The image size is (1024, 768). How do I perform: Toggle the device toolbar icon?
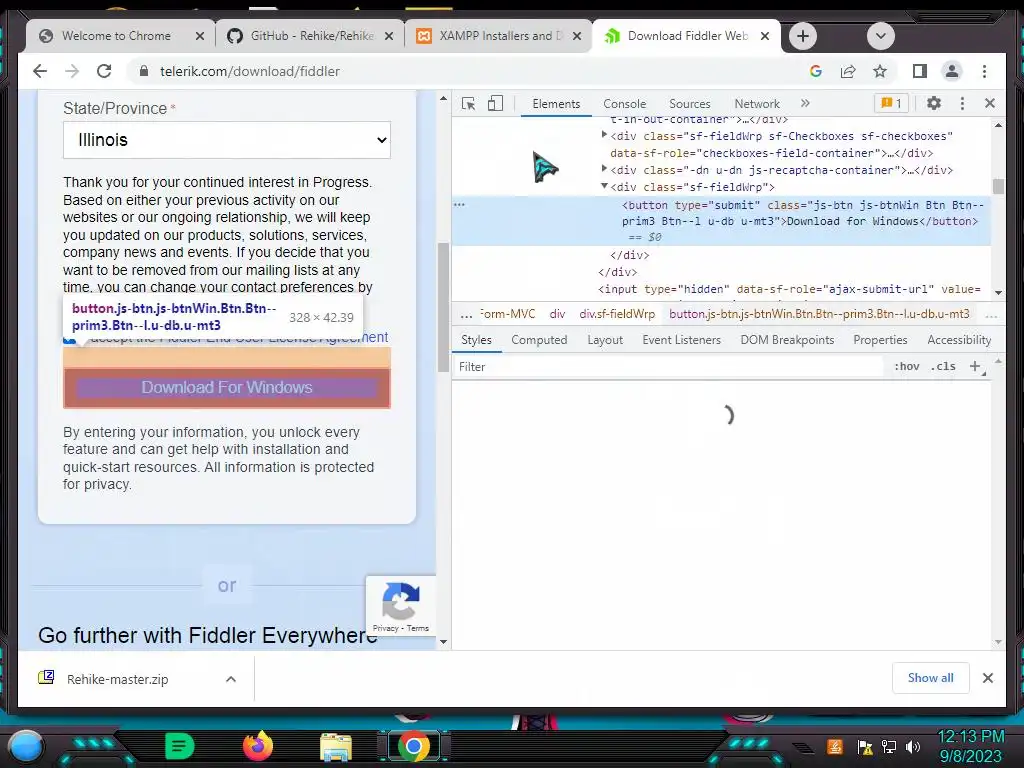coord(495,104)
